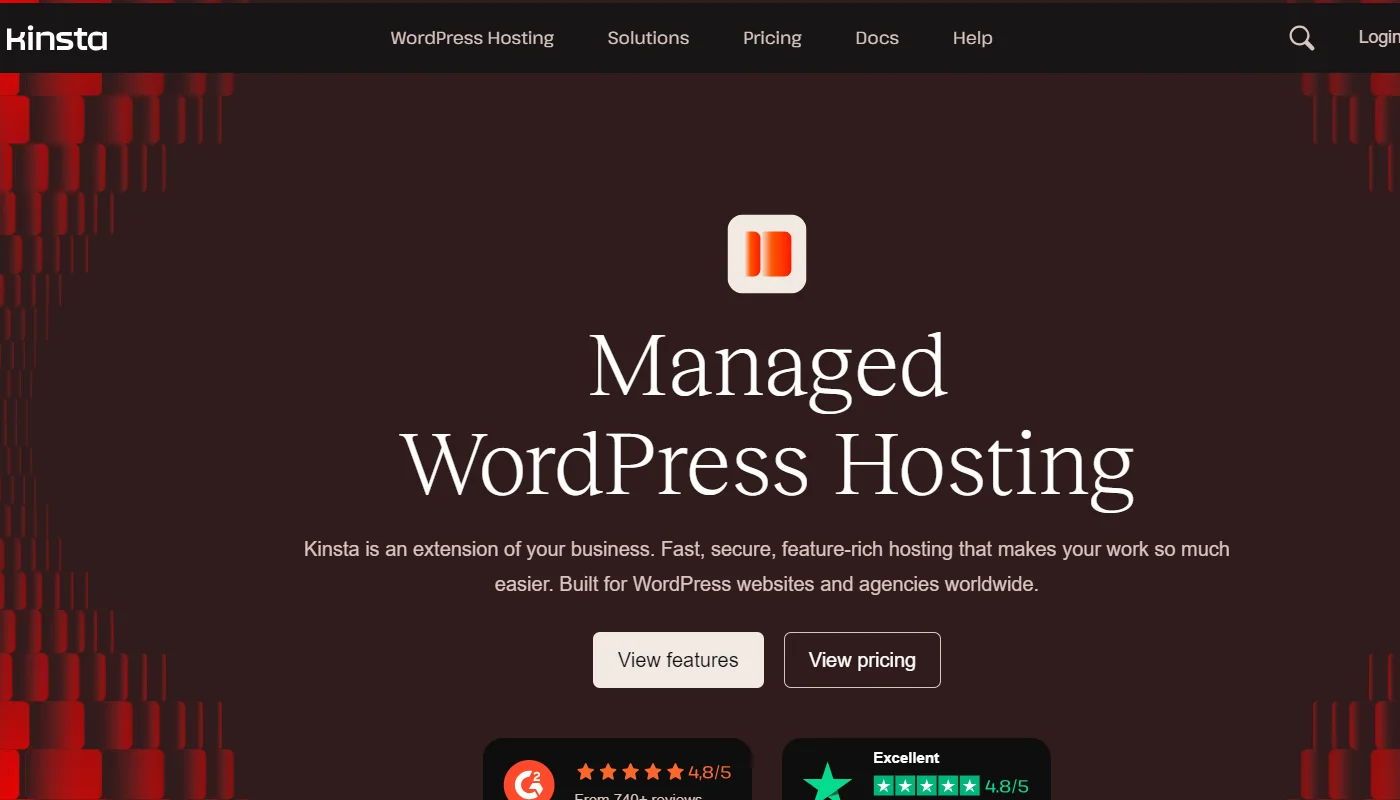The width and height of the screenshot is (1400, 800).
Task: Click the "Kinsta is an extension of your business" paragraph
Action: click(x=767, y=566)
